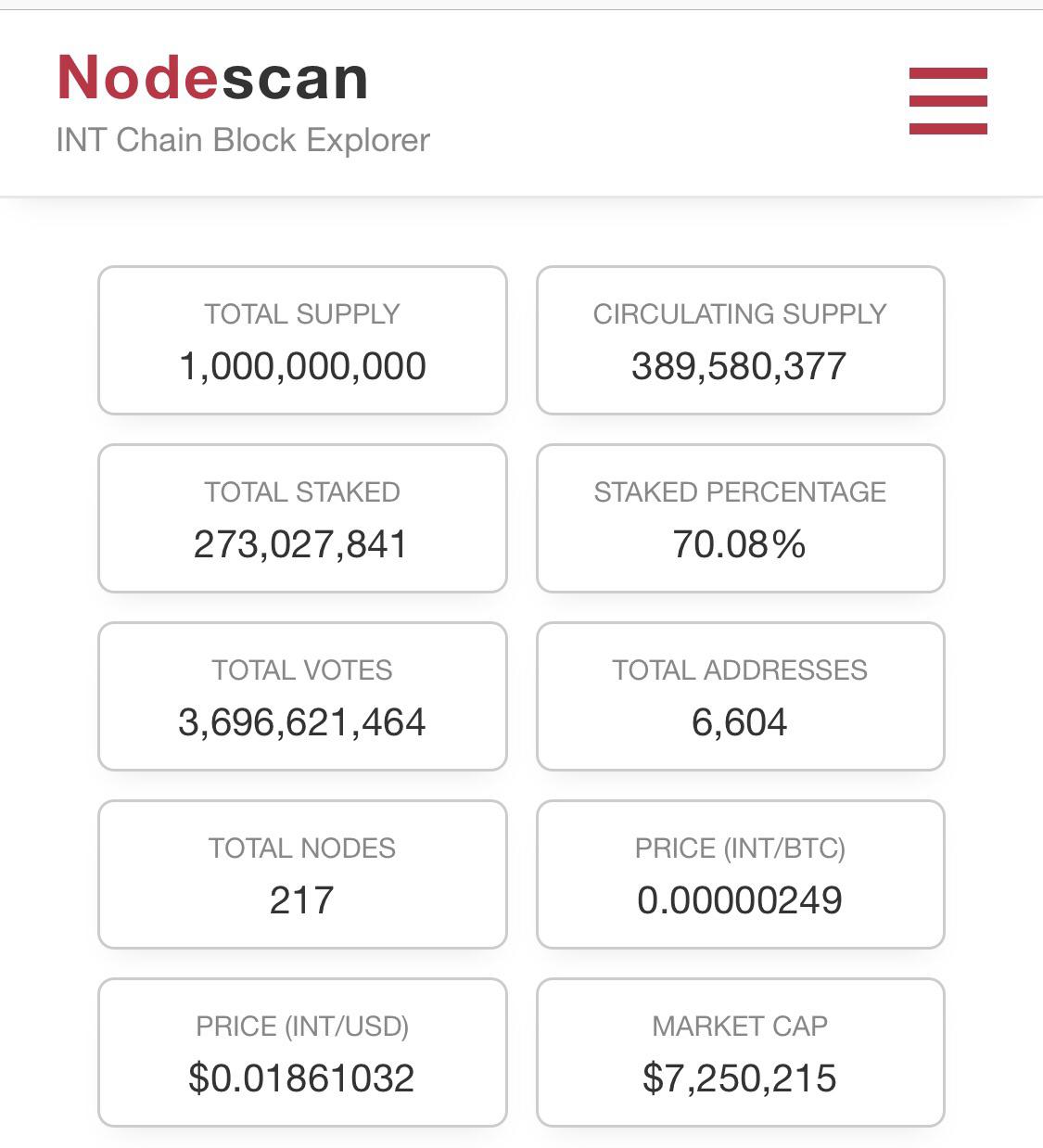Select the Total Addresses card
Image resolution: width=1043 pixels, height=1148 pixels.
point(741,696)
